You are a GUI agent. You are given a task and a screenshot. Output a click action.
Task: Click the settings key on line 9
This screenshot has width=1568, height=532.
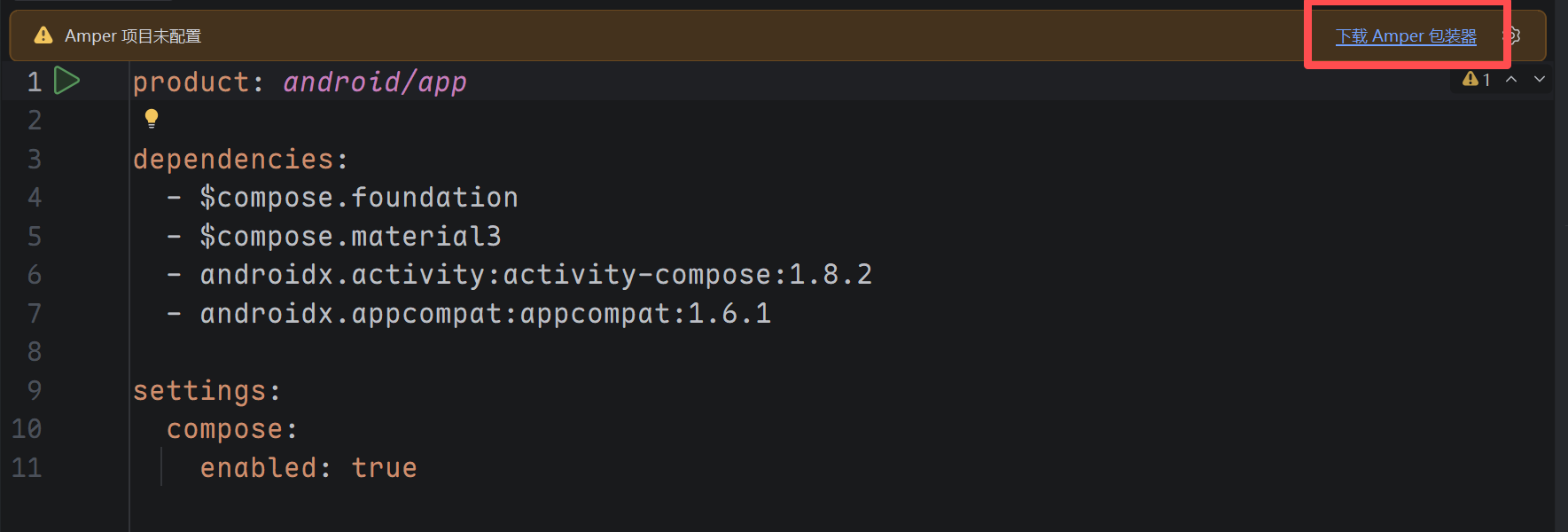point(199,391)
